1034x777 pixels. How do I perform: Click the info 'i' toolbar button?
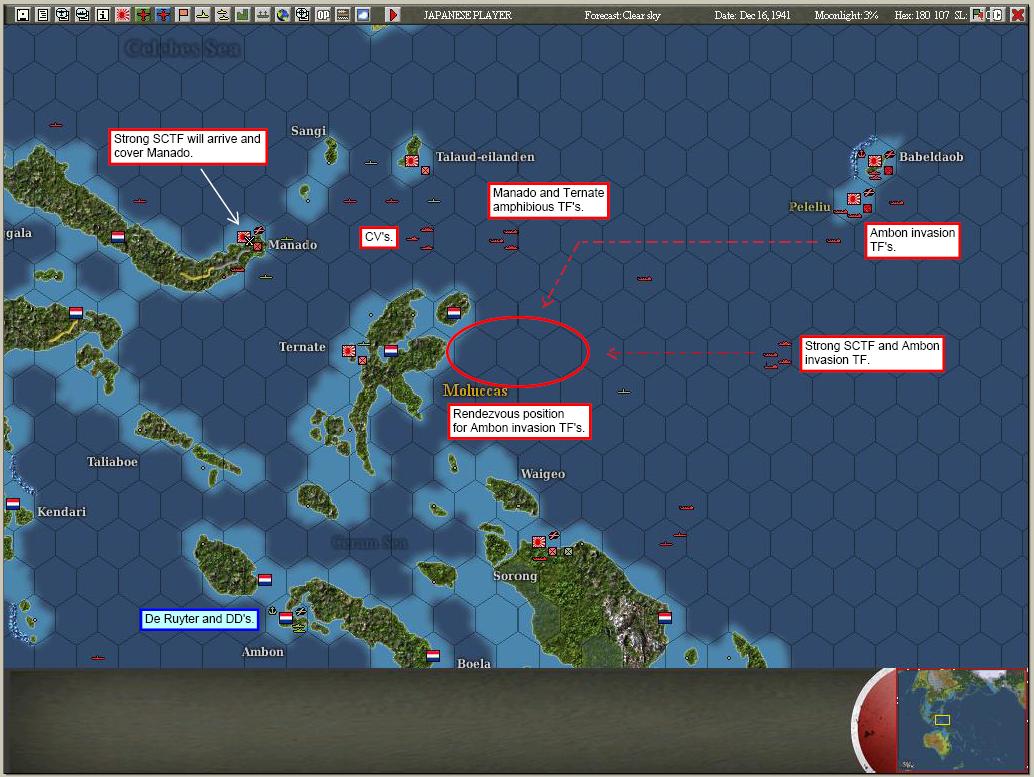[103, 15]
